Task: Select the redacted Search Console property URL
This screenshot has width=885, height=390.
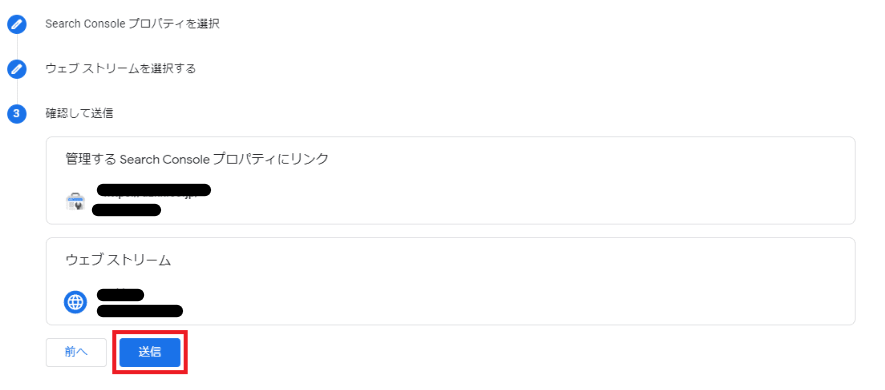Action: 154,190
